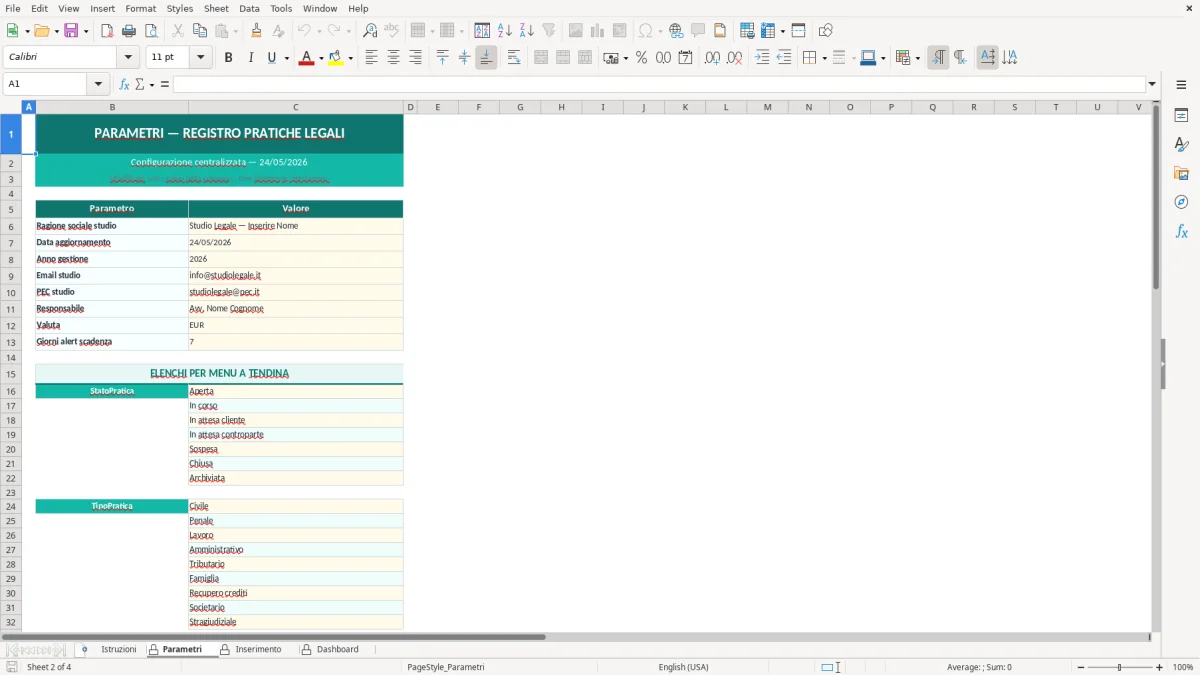Toggle Center Horizontally alignment
Image resolution: width=1200 pixels, height=675 pixels.
coord(393,58)
